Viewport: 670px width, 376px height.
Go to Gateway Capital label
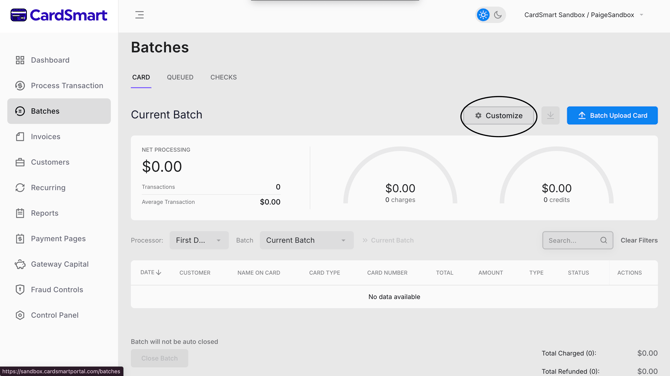click(60, 264)
